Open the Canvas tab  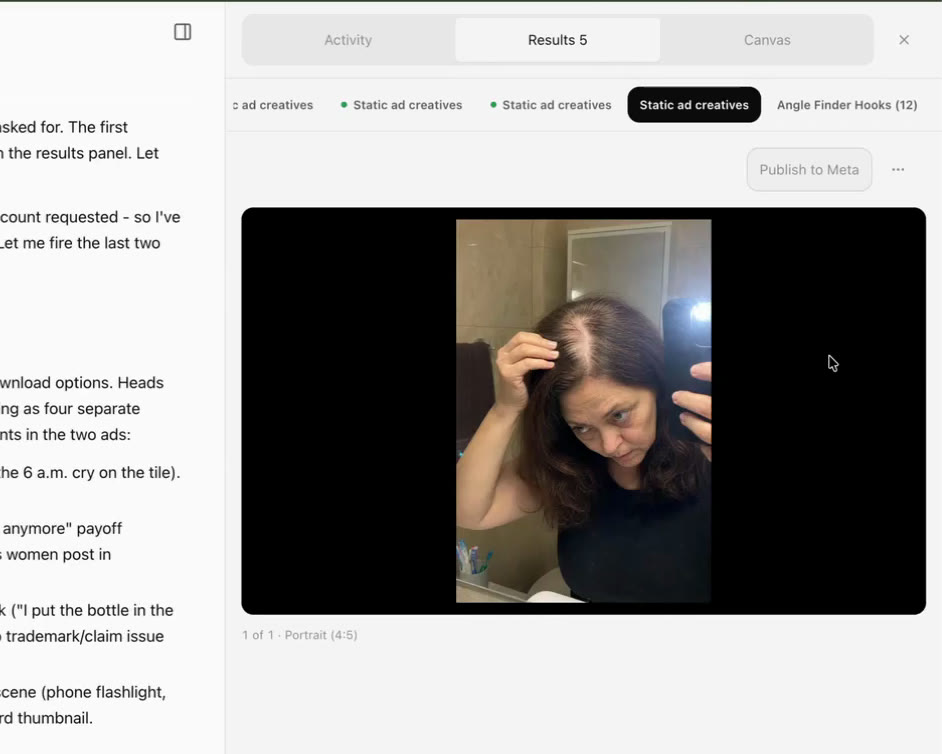767,40
